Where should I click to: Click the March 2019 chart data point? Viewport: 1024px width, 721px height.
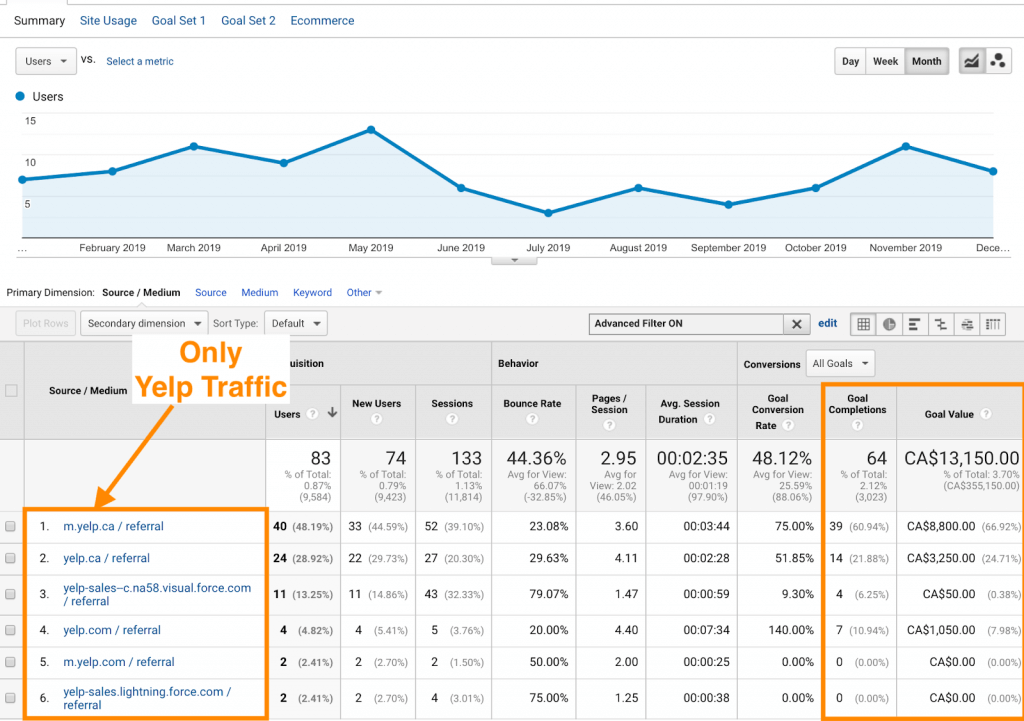click(194, 146)
